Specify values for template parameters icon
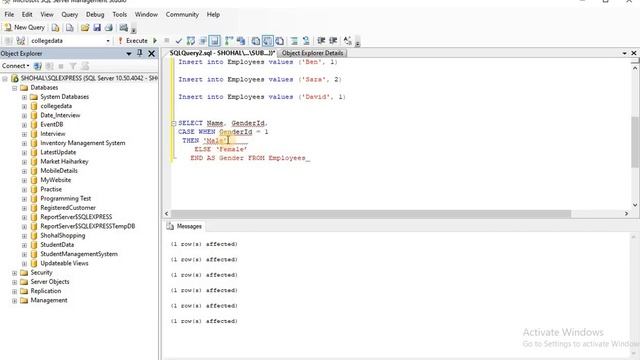Image resolution: width=640 pixels, height=360 pixels. click(347, 41)
